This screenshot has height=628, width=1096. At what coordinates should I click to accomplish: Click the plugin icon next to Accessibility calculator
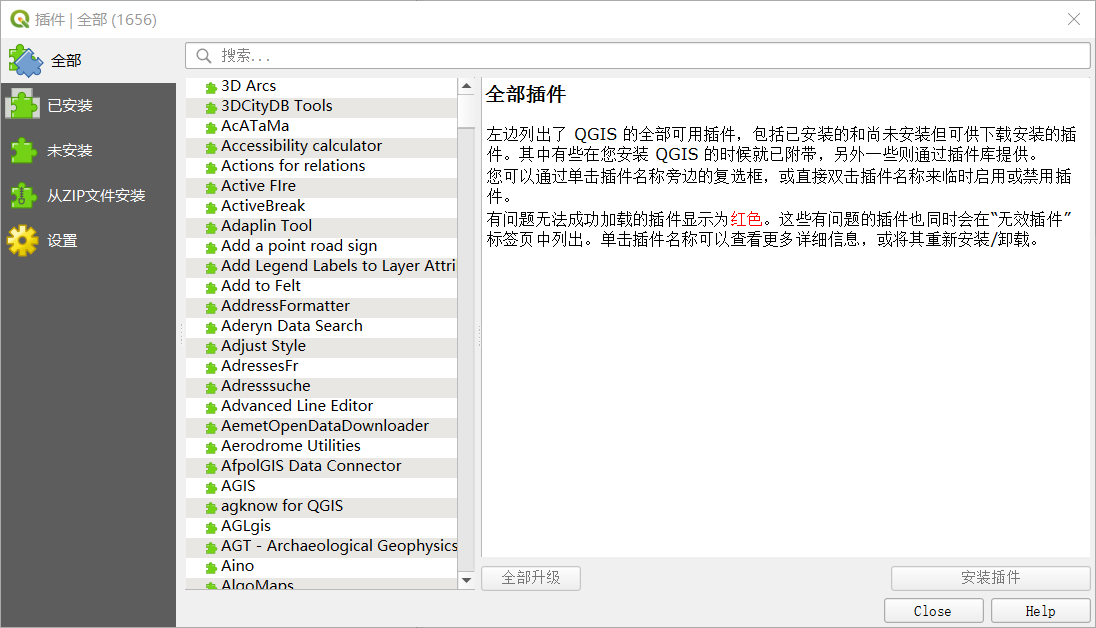211,148
